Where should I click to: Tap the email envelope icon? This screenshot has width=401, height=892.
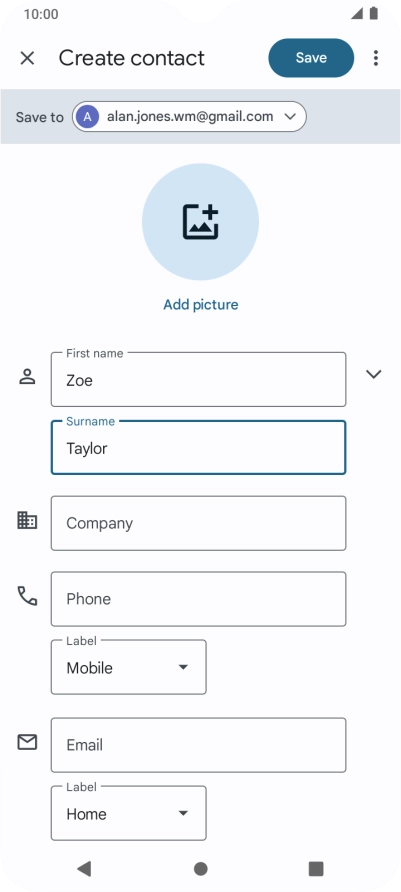click(27, 742)
